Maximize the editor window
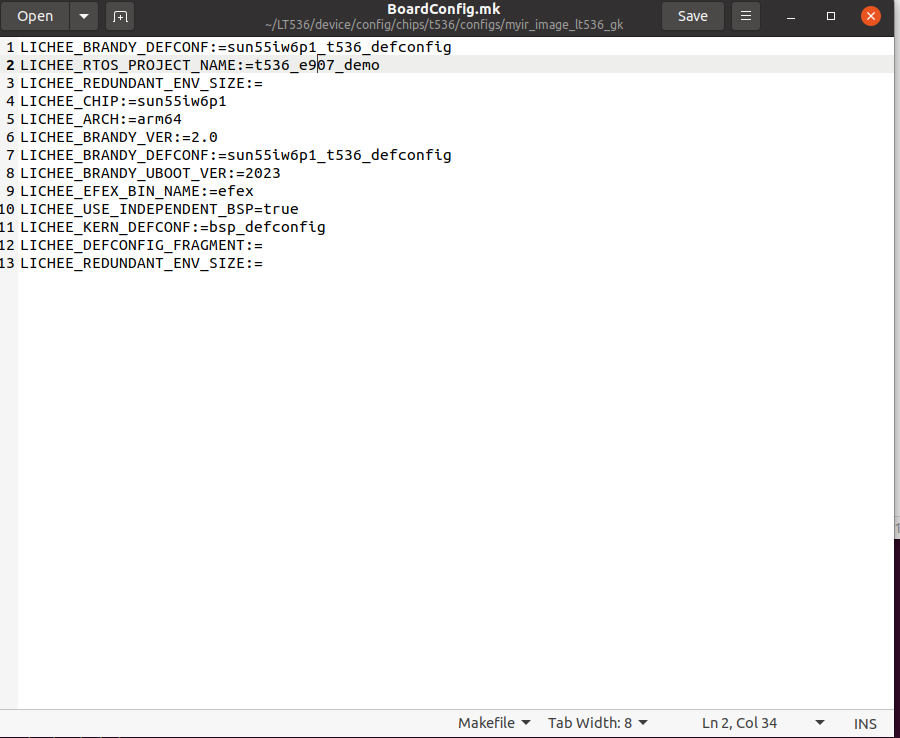Screen dimensions: 900x738 pos(831,16)
